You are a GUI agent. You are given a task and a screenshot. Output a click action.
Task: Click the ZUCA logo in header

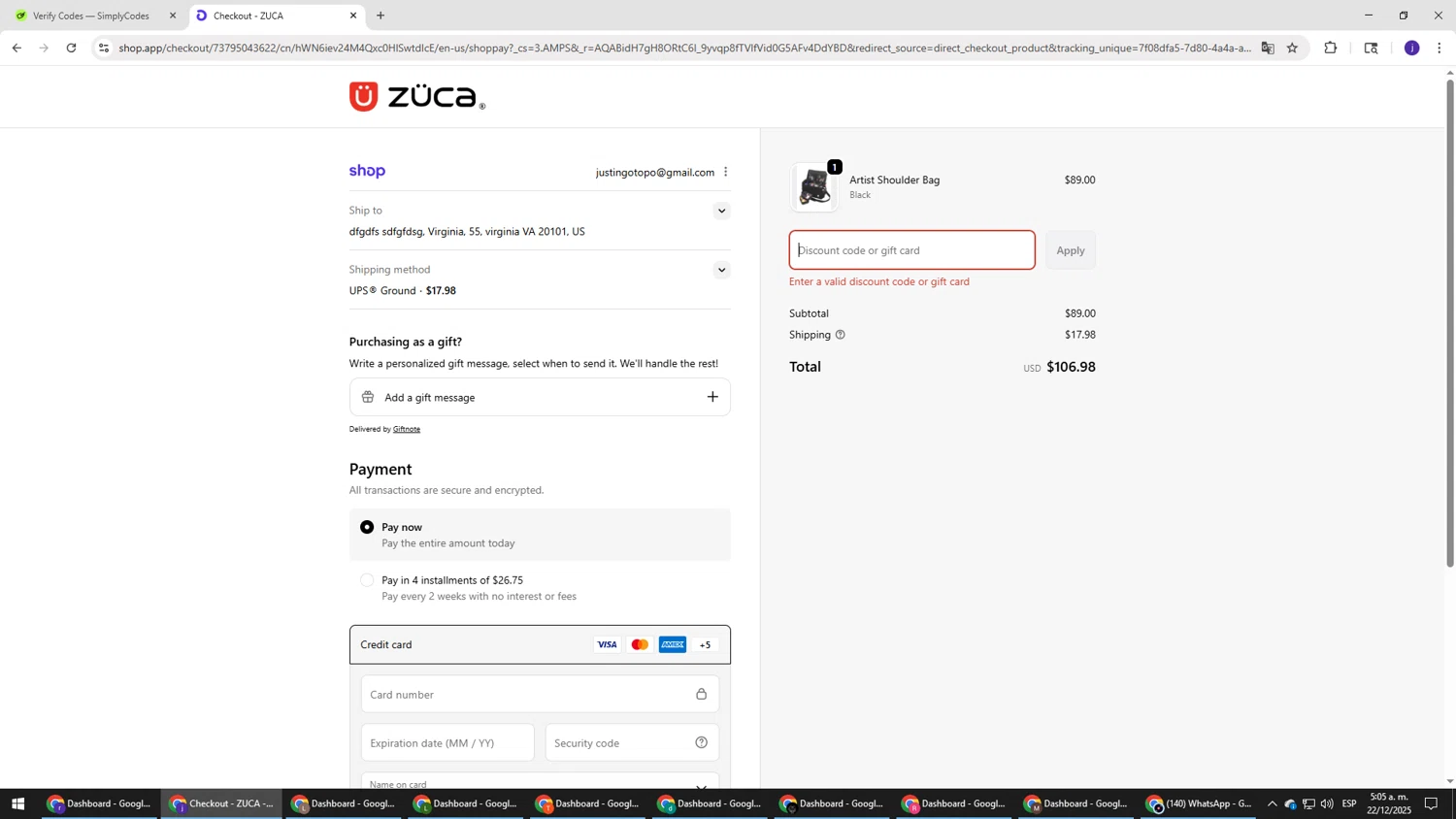(x=416, y=96)
